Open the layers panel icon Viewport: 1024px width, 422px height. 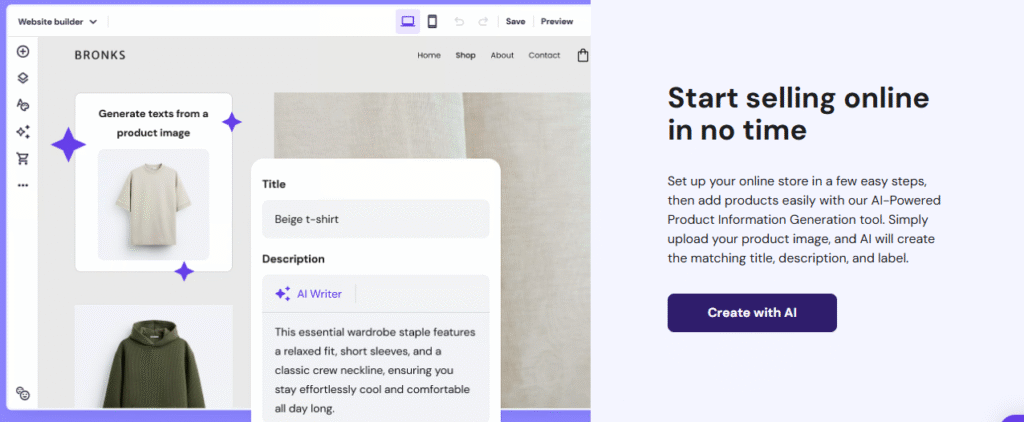point(23,78)
